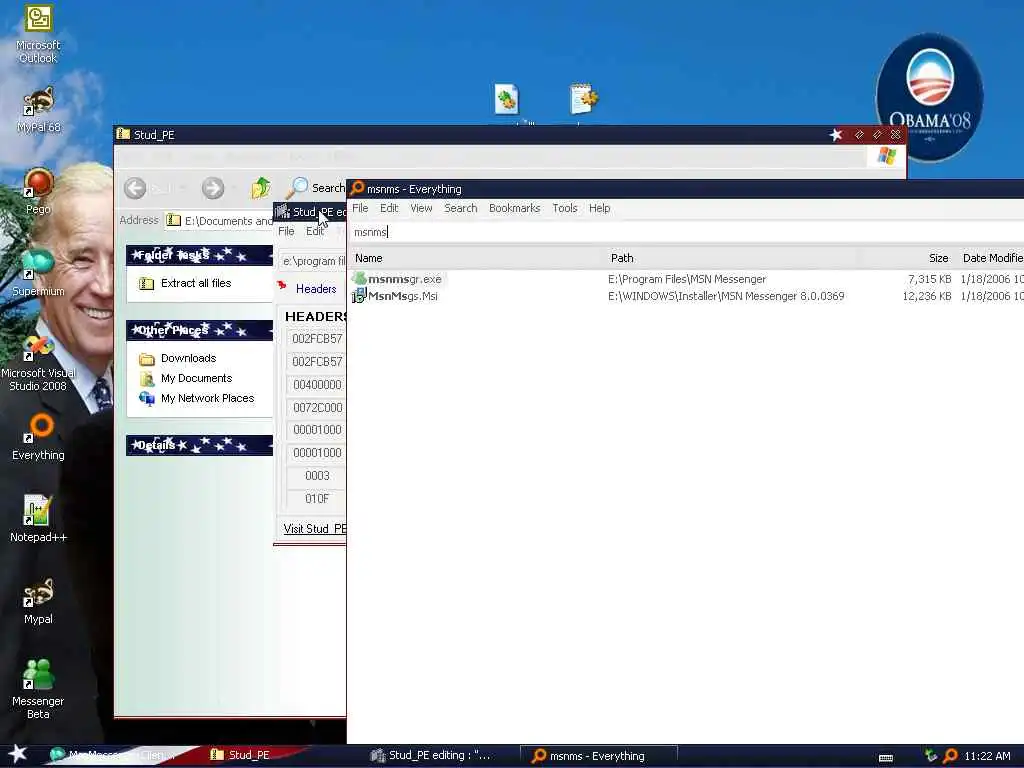
Task: Open Edit menu in Stud_PE editor window
Action: 315,231
